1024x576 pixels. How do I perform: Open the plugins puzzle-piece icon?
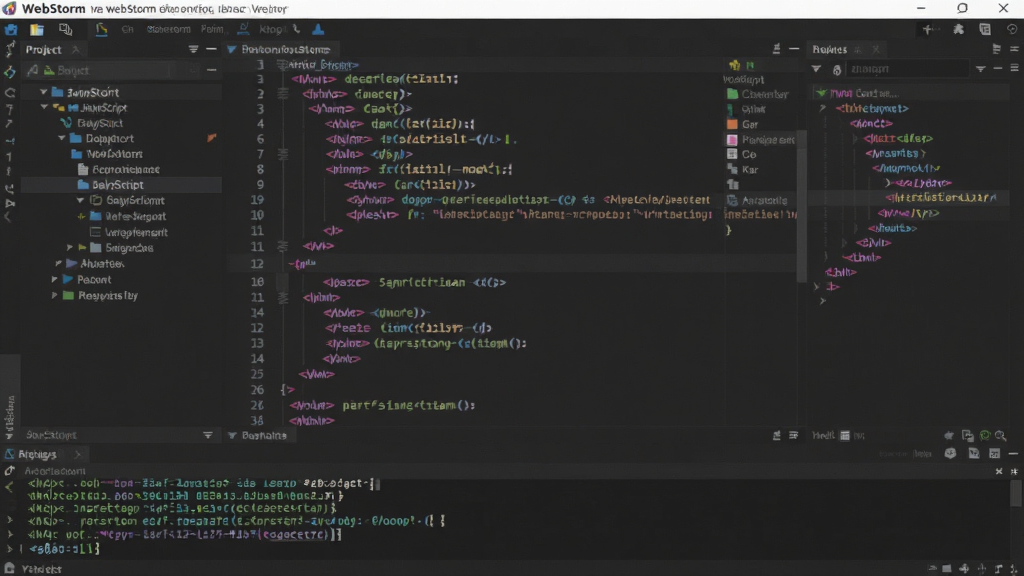coord(958,29)
